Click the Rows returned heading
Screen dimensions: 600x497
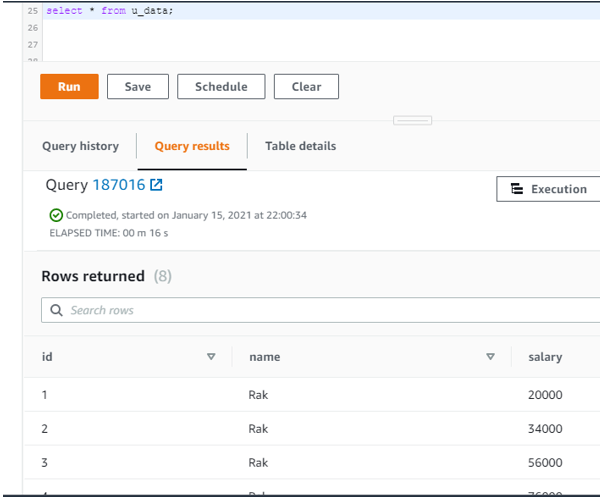point(93,276)
